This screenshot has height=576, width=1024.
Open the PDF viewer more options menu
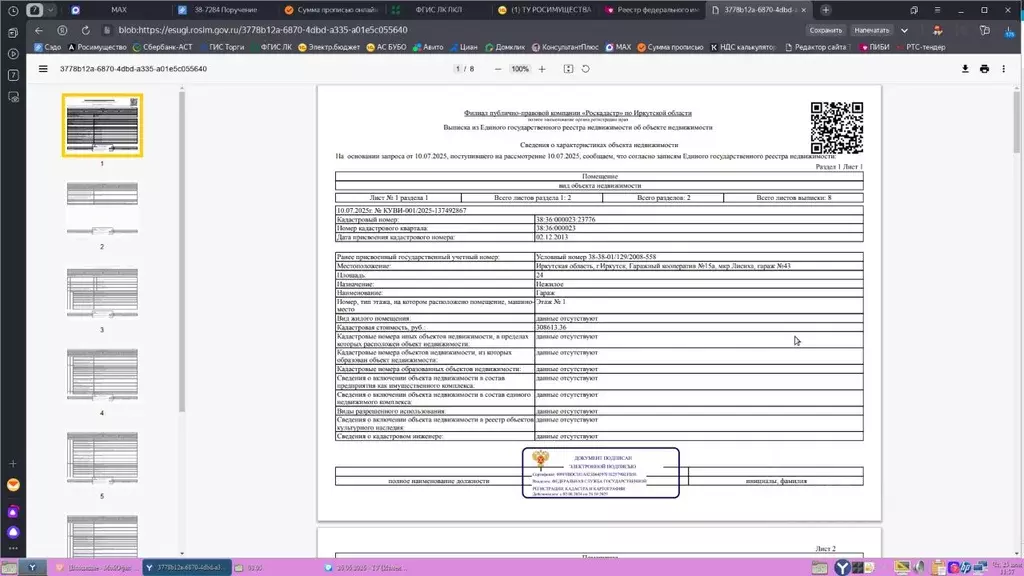click(1004, 69)
